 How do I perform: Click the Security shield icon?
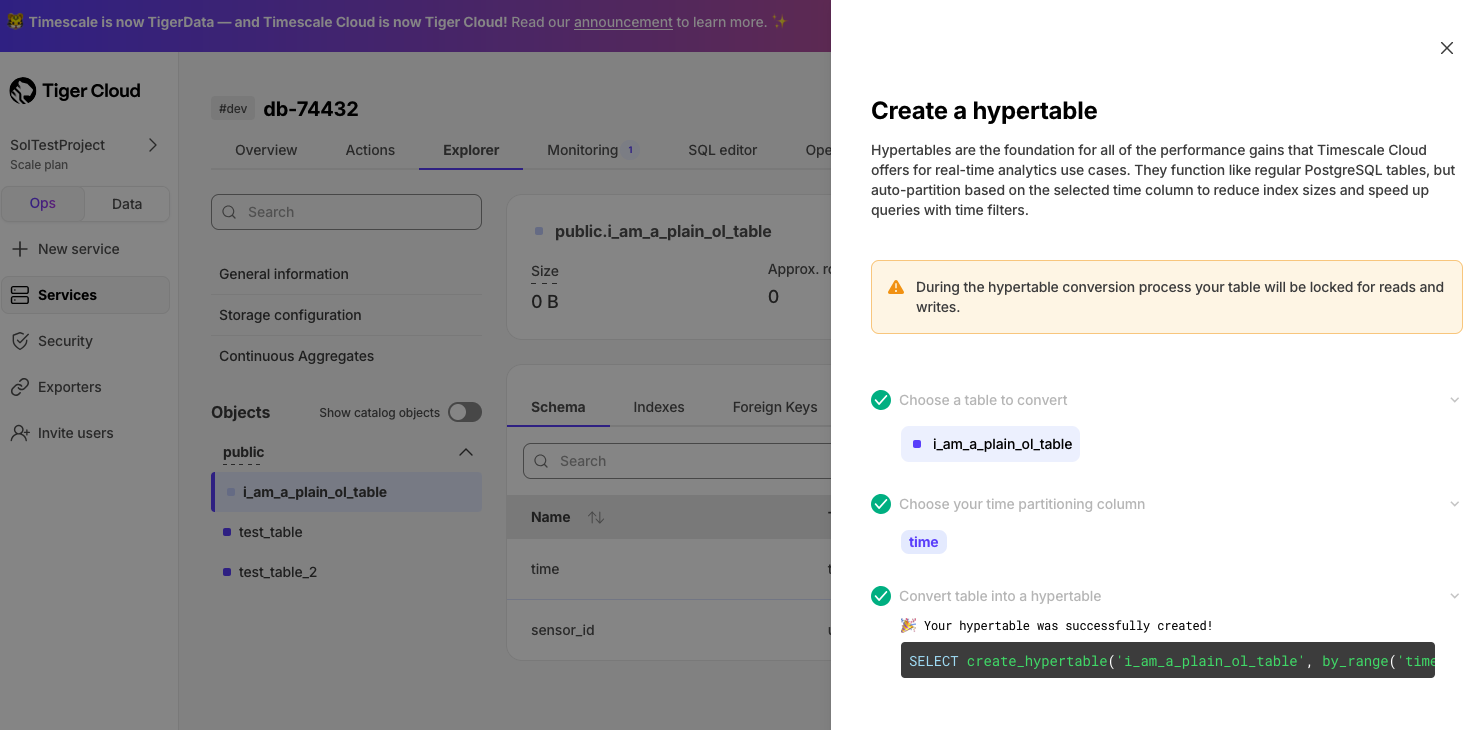(x=20, y=341)
